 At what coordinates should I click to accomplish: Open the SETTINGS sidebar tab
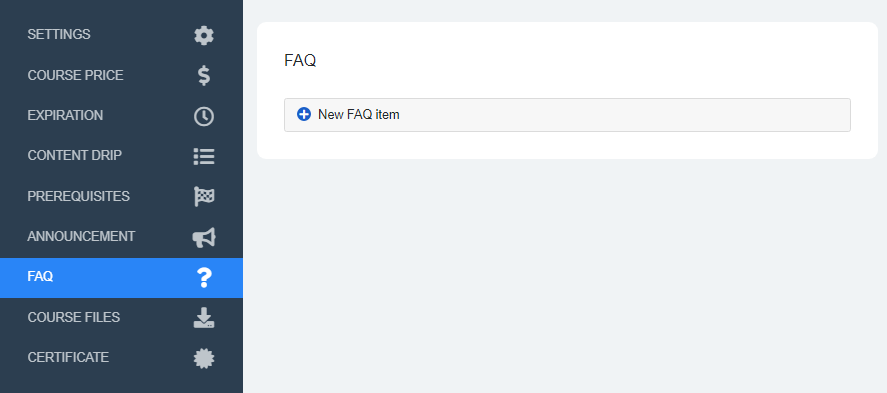121,34
